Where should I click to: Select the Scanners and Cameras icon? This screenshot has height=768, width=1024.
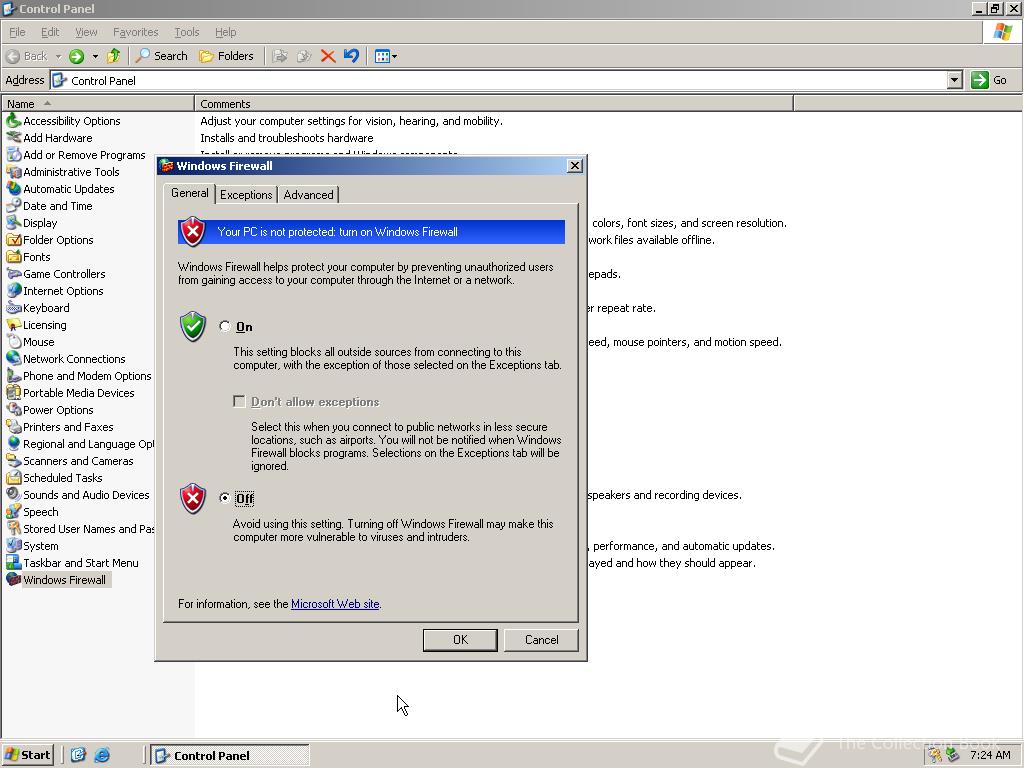click(x=13, y=460)
